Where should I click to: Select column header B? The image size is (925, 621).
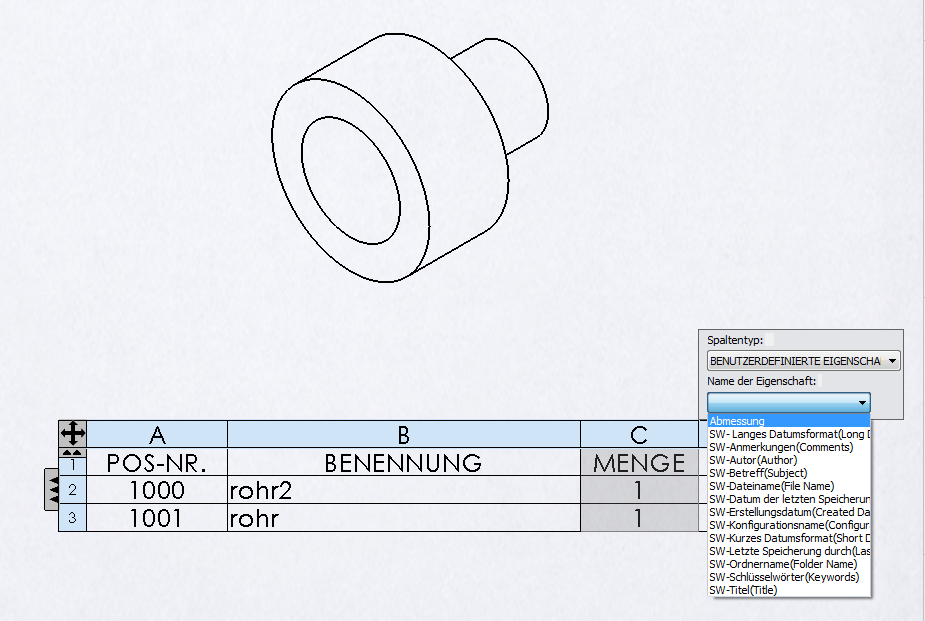point(404,435)
